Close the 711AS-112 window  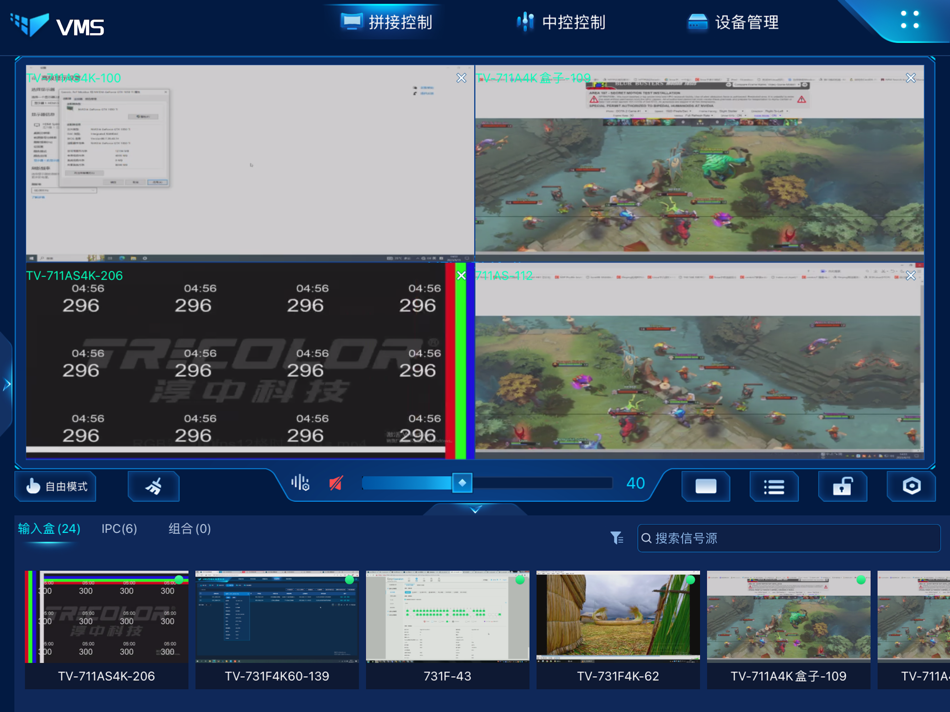tap(911, 276)
